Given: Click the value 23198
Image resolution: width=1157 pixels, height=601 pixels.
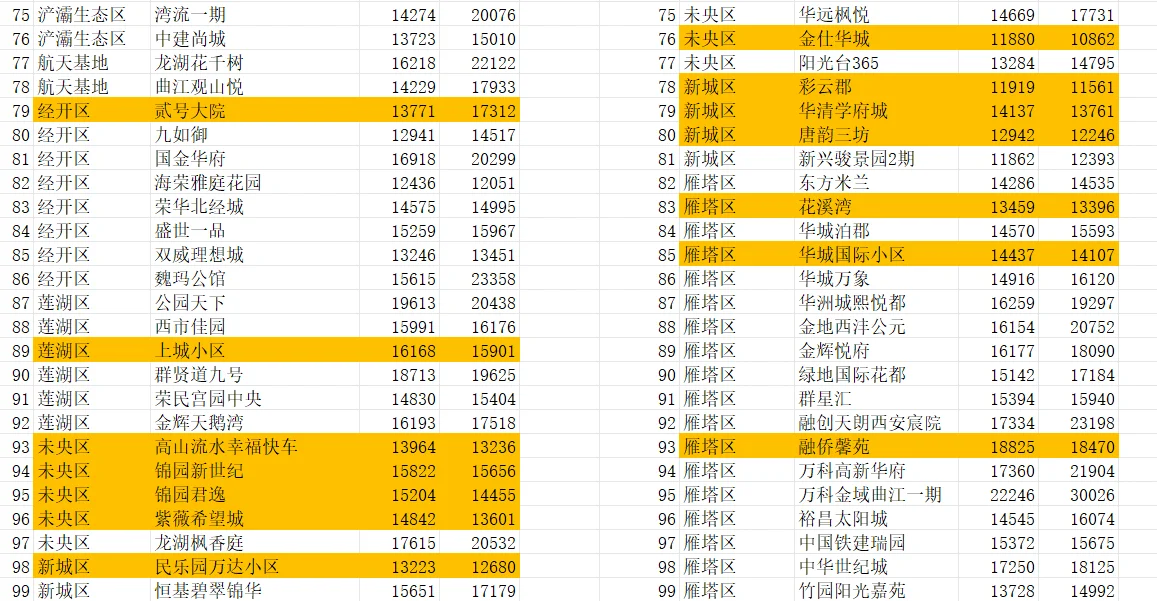Looking at the screenshot, I should (1093, 422).
